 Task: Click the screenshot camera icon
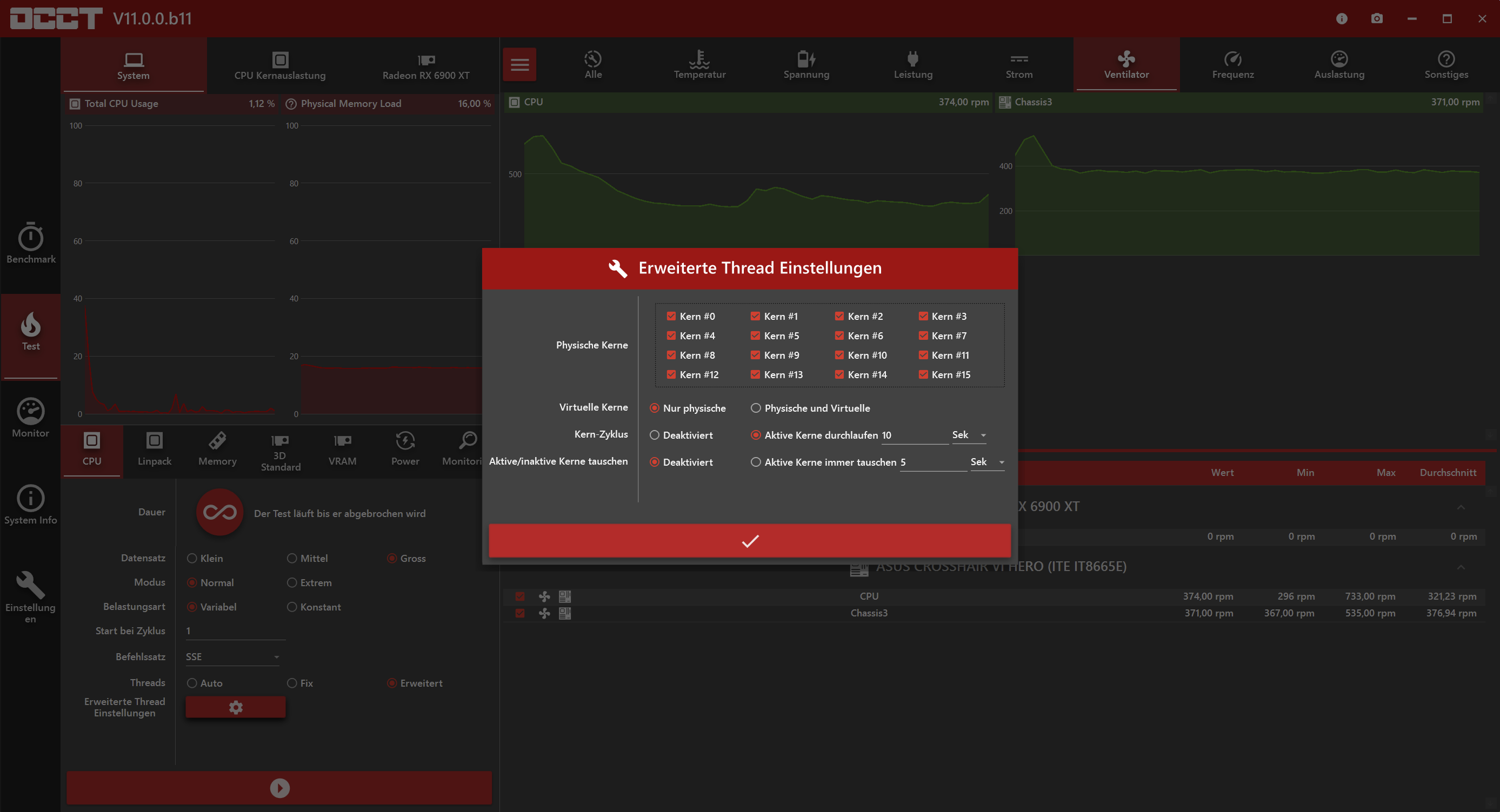1377,18
